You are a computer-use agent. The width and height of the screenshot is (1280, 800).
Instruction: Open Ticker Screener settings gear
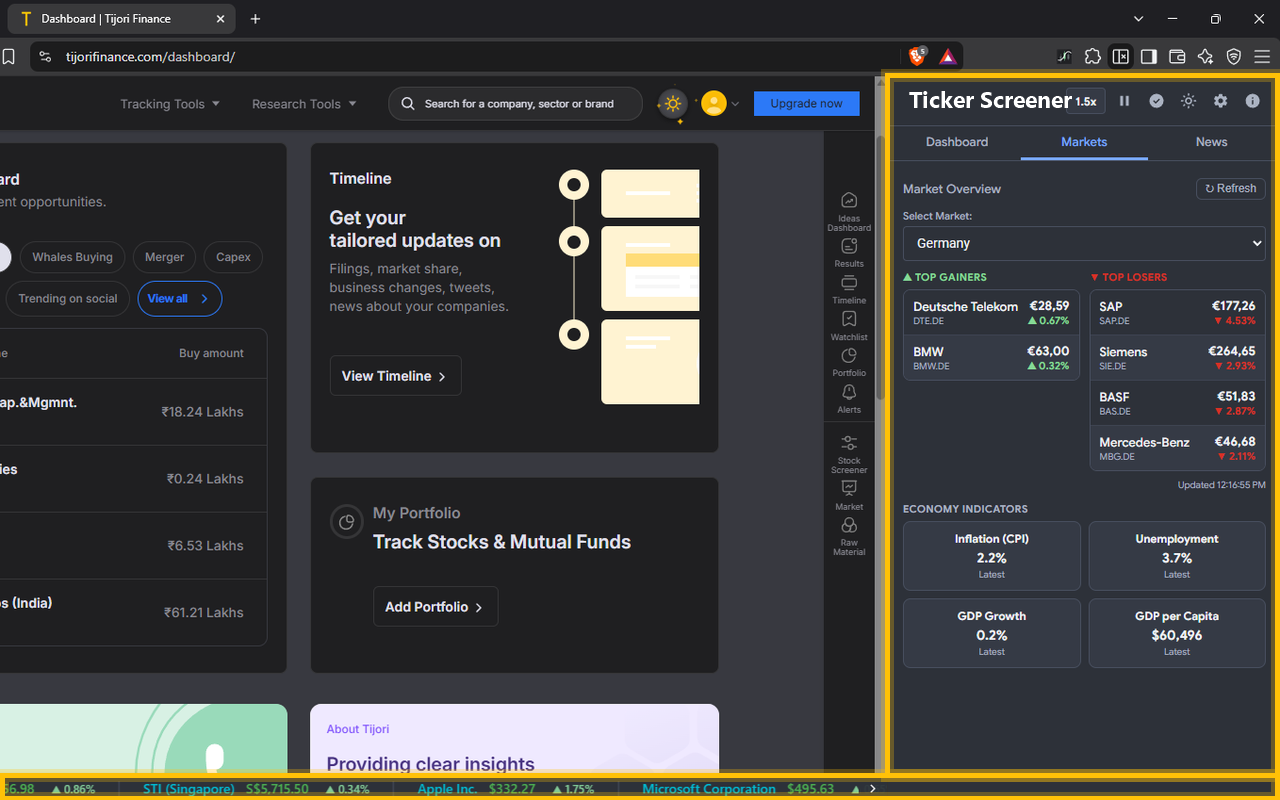pos(1220,101)
